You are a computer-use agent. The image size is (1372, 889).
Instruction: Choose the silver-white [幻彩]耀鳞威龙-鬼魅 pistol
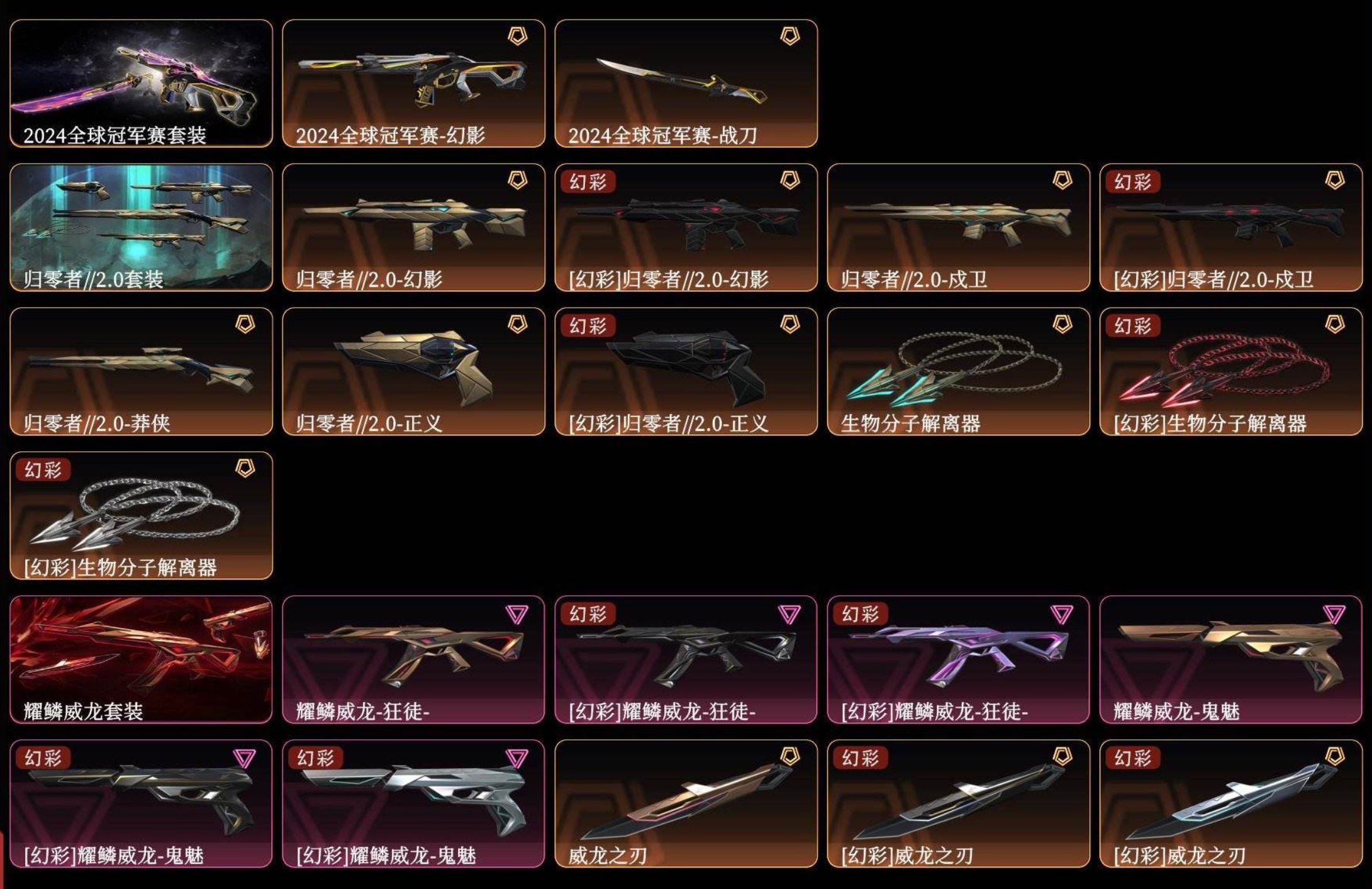413,803
